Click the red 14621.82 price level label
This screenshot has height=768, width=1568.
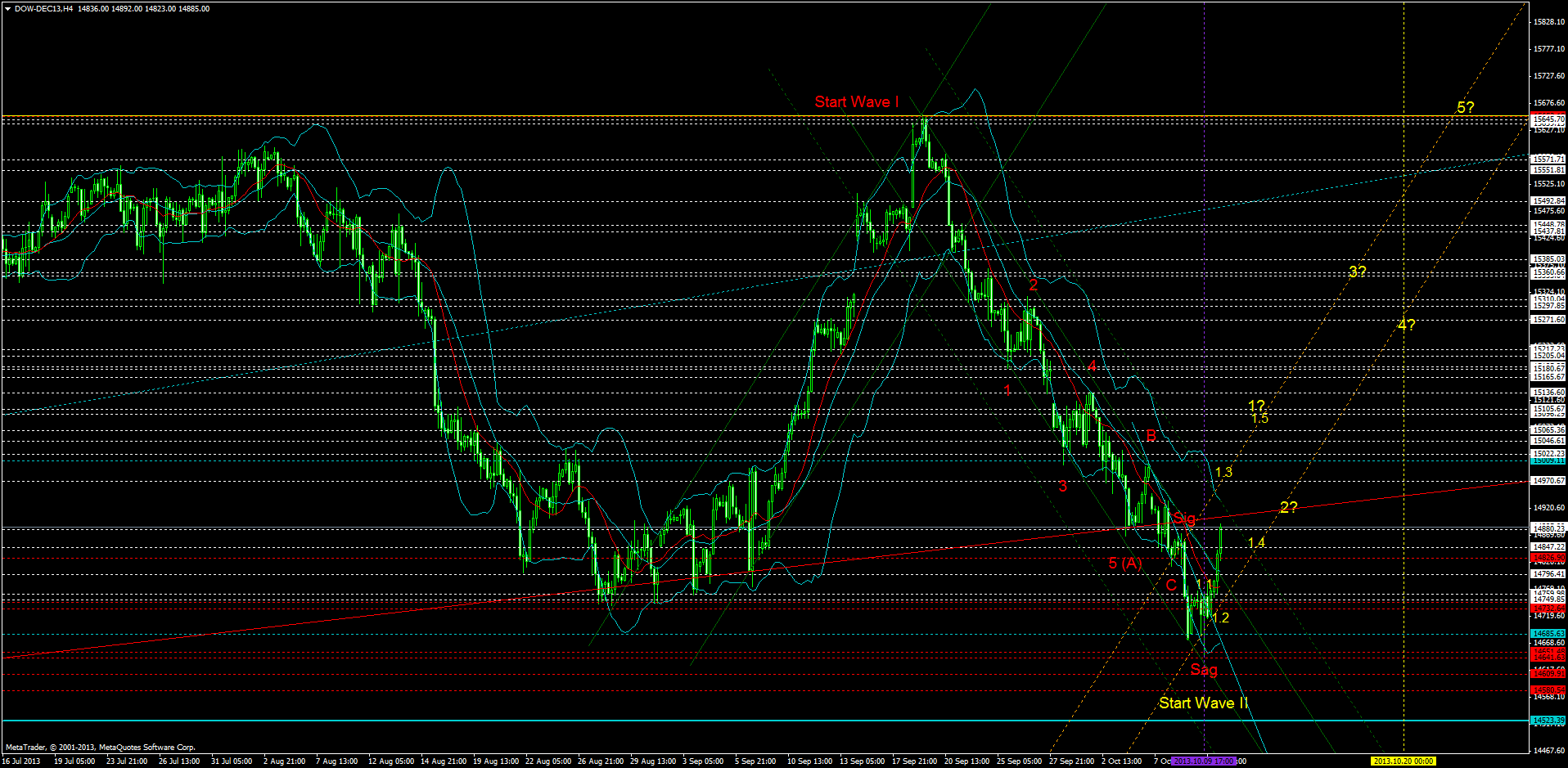(1546, 654)
